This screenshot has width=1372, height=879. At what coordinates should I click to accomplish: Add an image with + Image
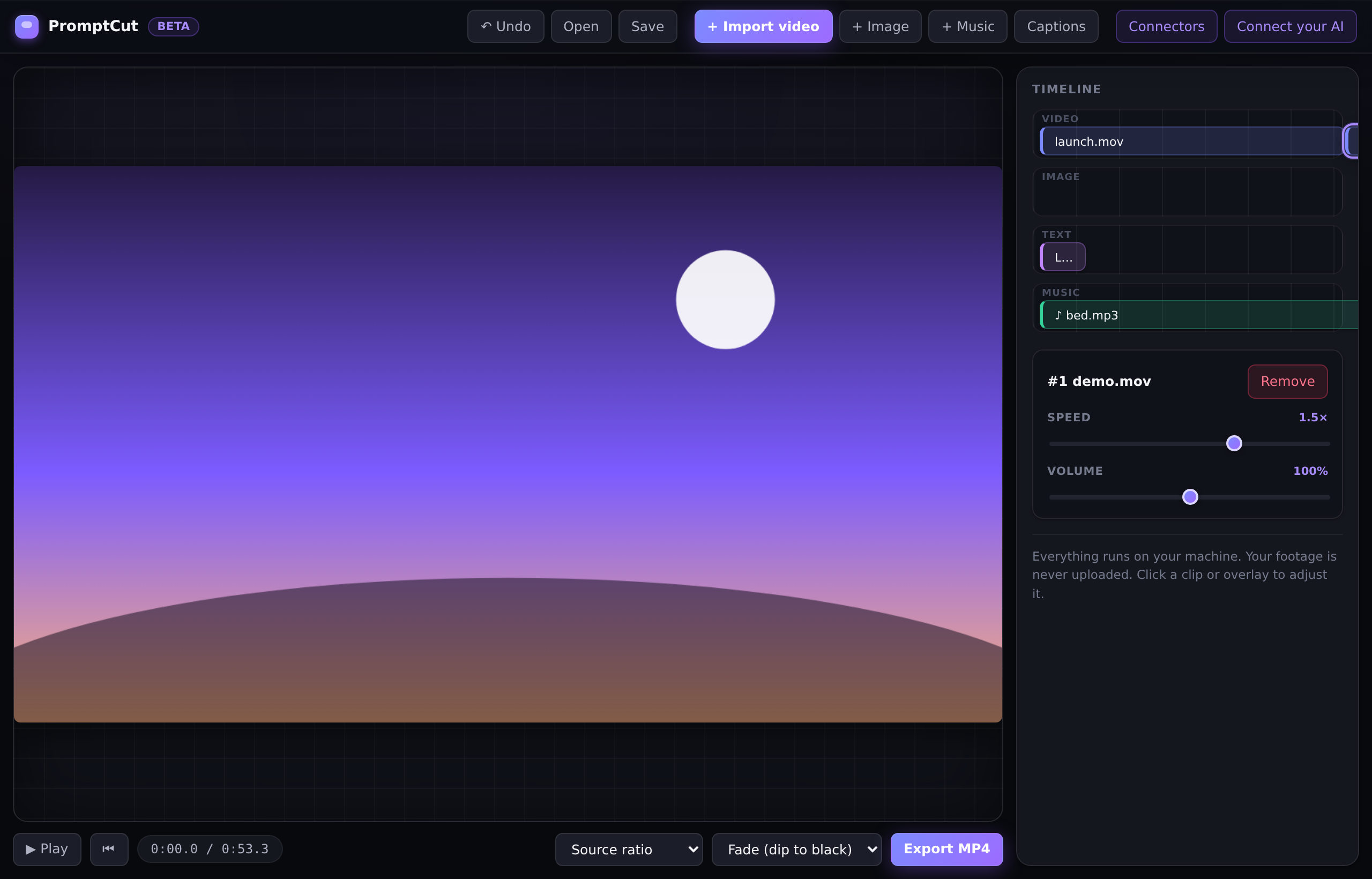point(880,26)
